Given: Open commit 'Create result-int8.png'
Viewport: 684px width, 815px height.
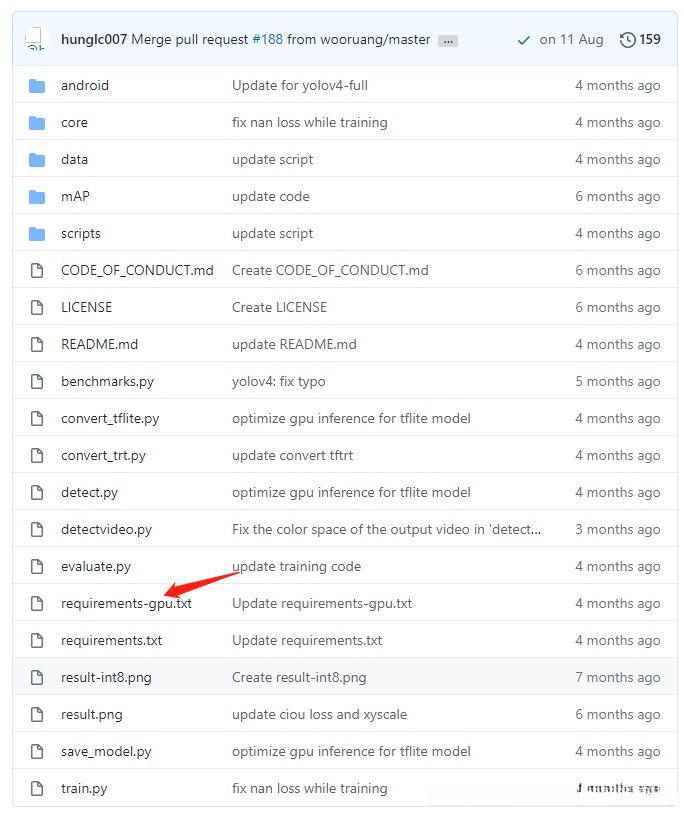Looking at the screenshot, I should [x=299, y=677].
